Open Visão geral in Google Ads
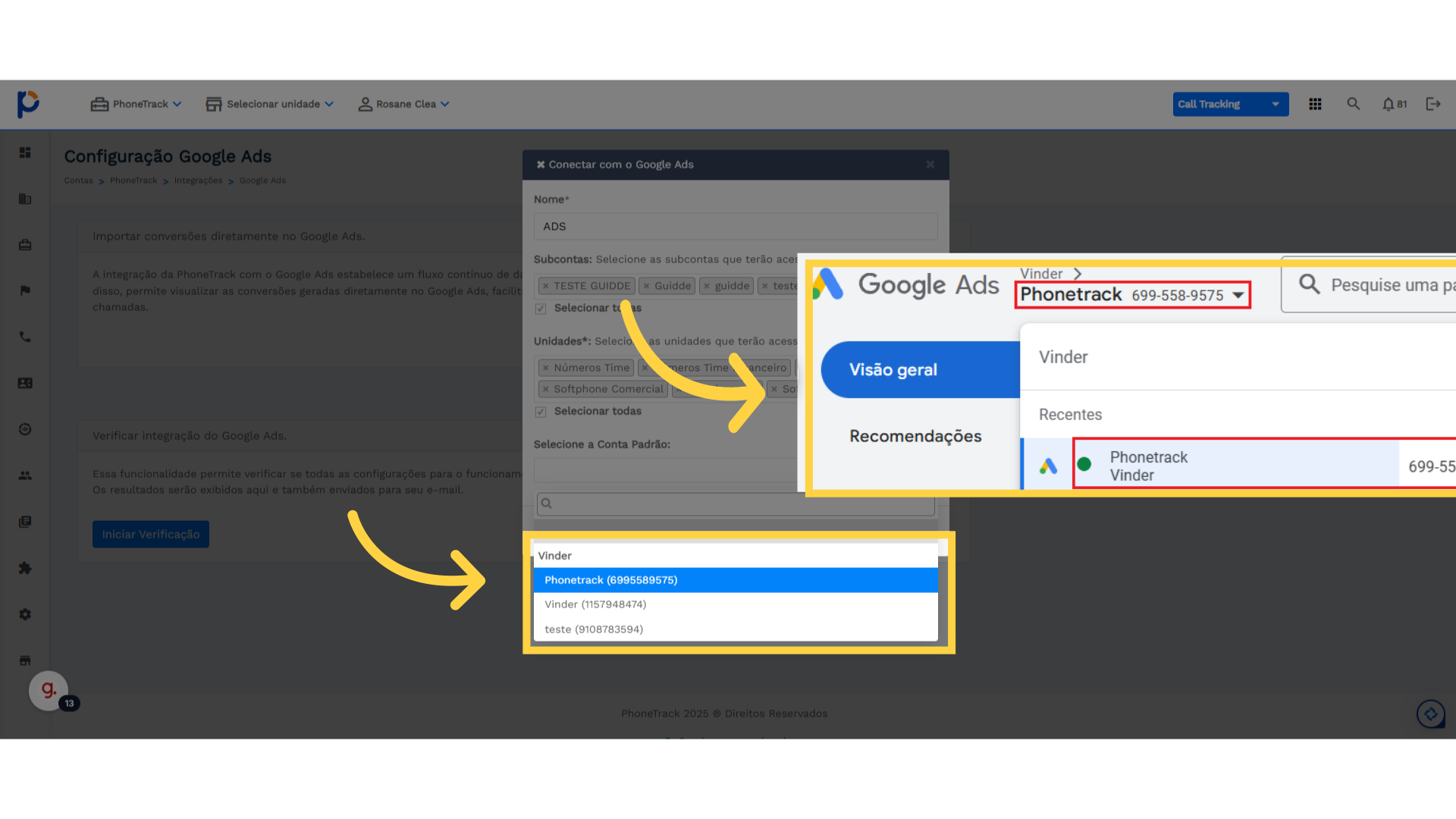The width and height of the screenshot is (1456, 819). [921, 369]
